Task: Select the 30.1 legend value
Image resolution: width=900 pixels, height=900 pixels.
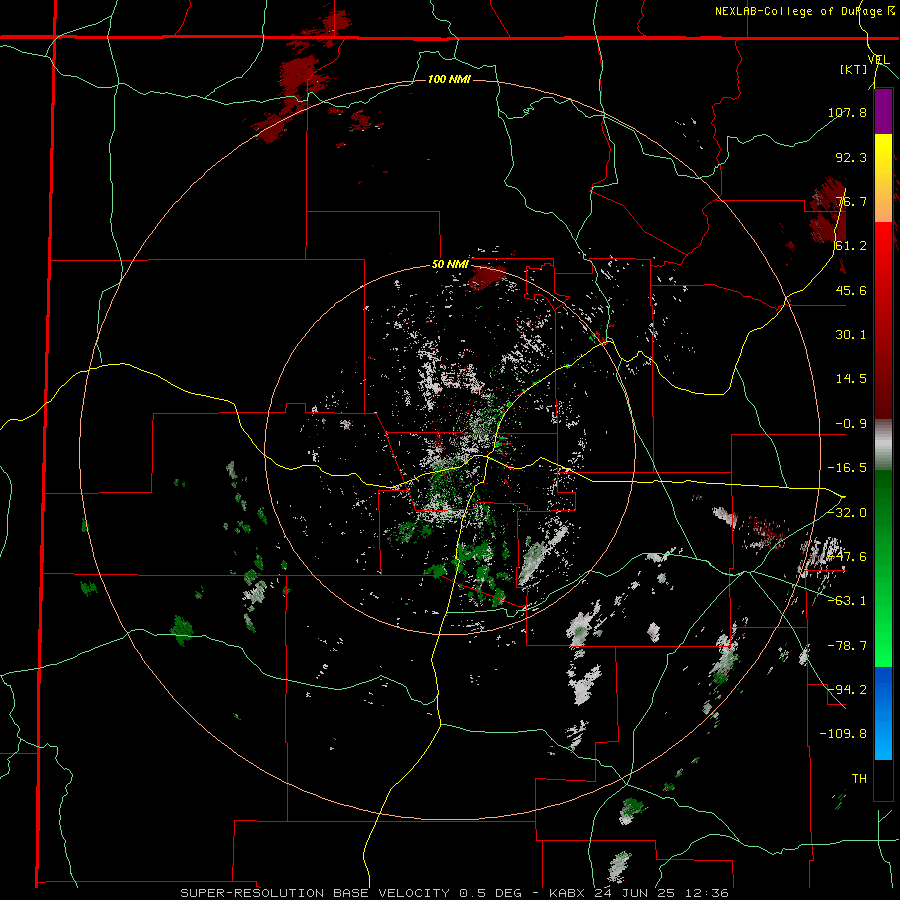Action: (851, 335)
